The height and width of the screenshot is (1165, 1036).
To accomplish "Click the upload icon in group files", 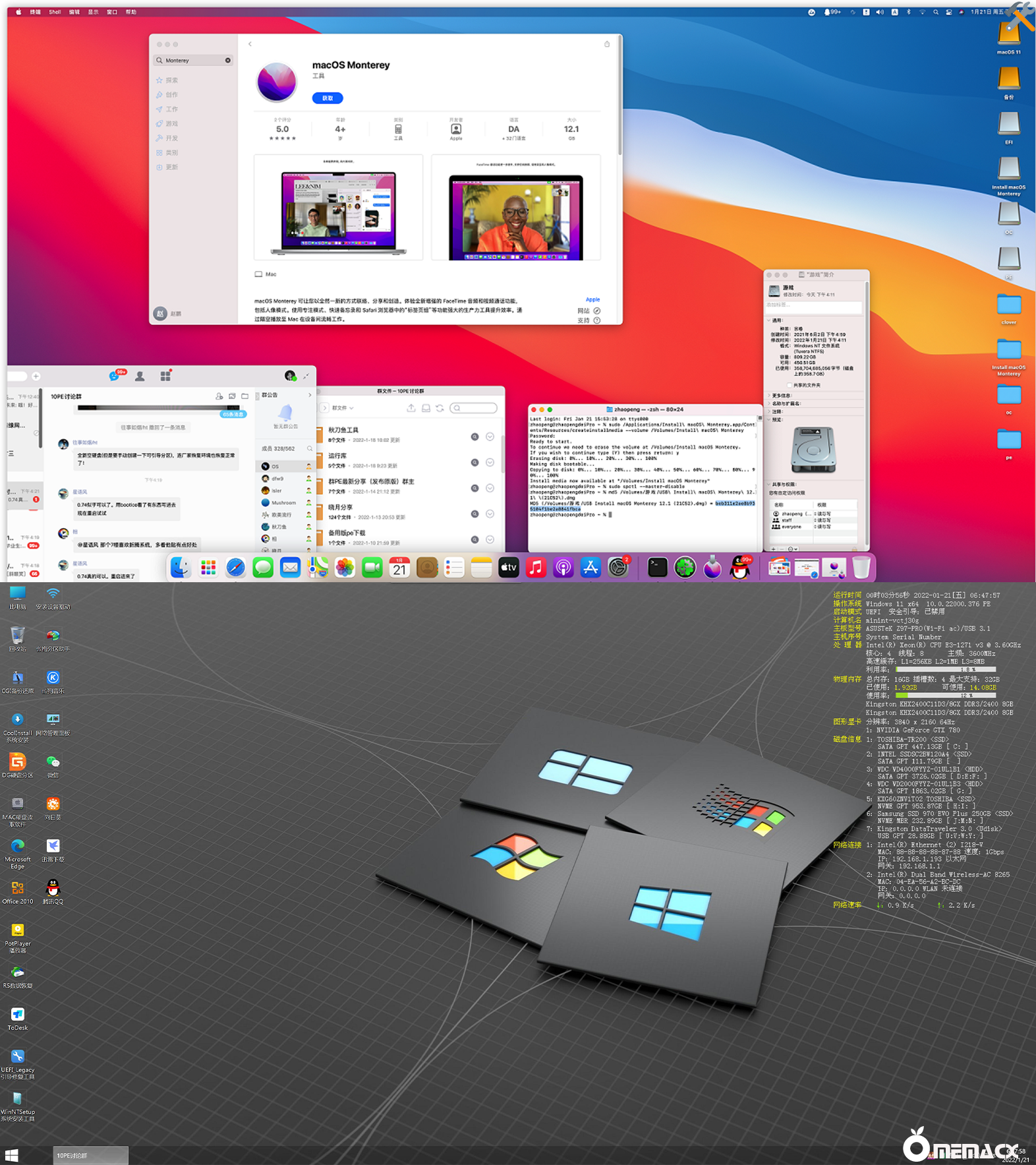I will [x=411, y=408].
